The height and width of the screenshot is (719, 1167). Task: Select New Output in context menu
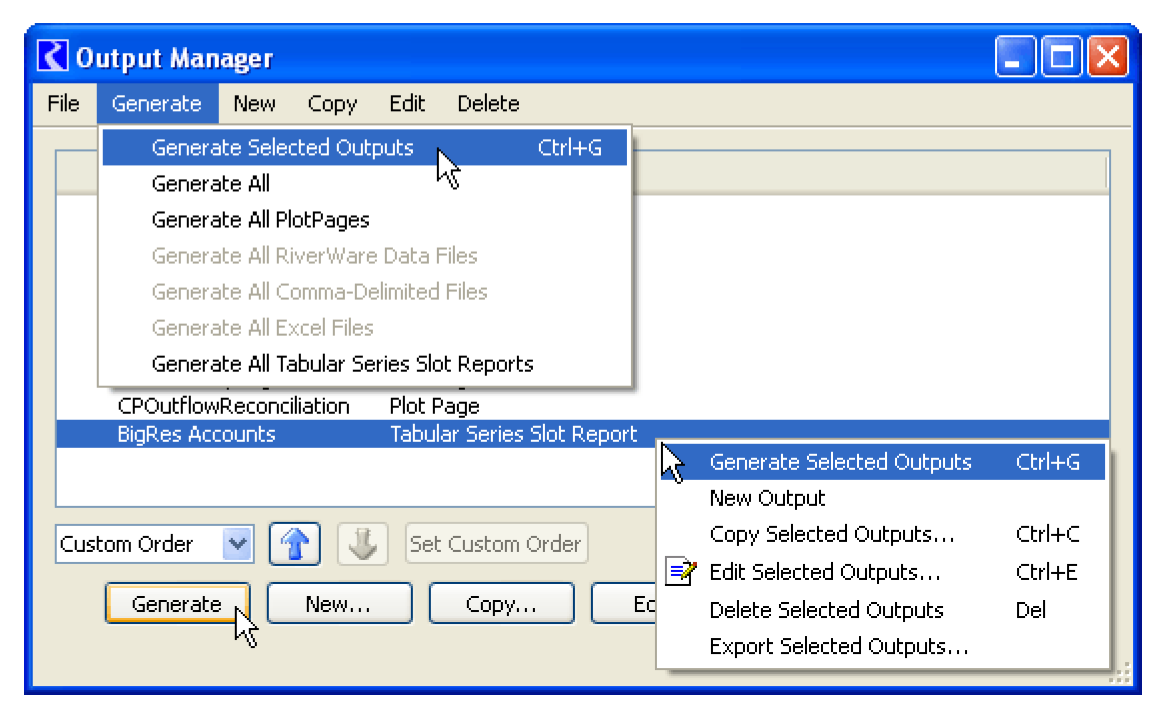pos(767,498)
